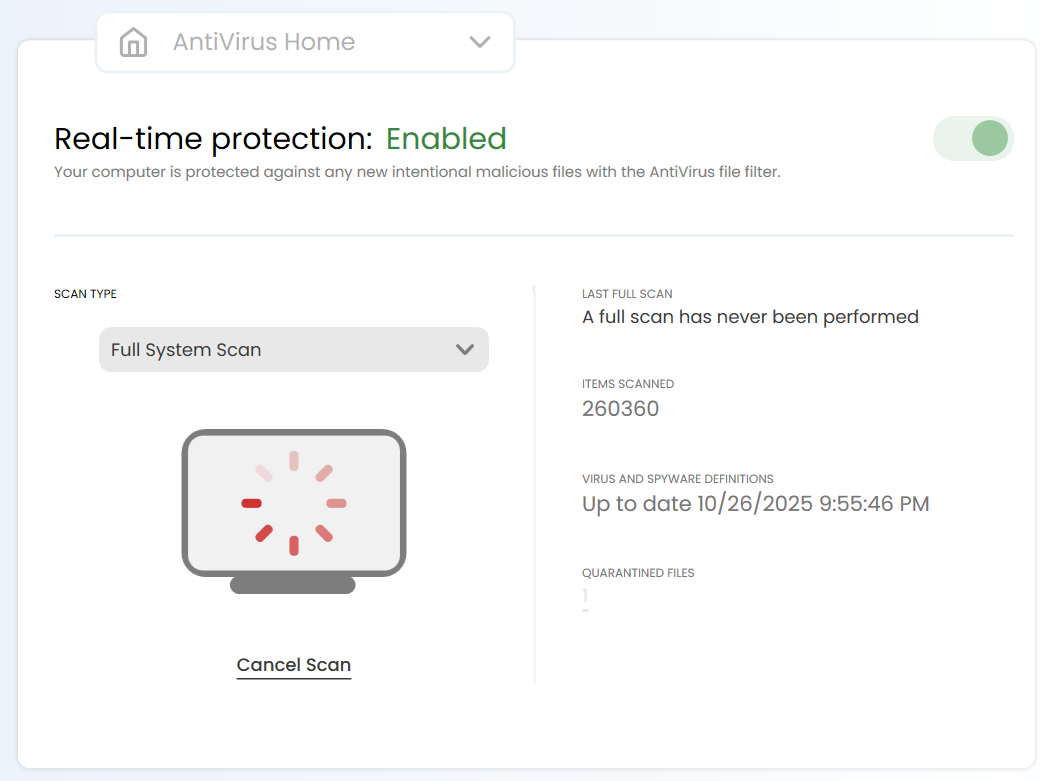Open the Full System Scan dropdown
This screenshot has height=781, width=1054.
click(x=293, y=349)
